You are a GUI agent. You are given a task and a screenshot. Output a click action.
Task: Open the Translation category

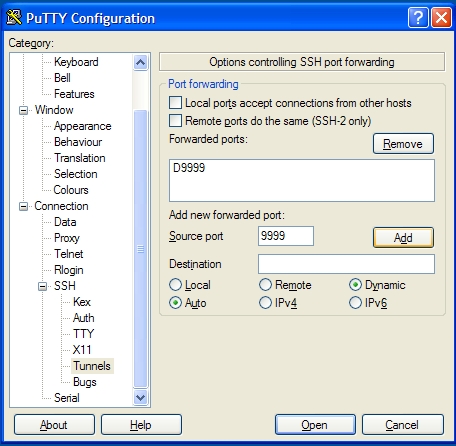click(80, 158)
